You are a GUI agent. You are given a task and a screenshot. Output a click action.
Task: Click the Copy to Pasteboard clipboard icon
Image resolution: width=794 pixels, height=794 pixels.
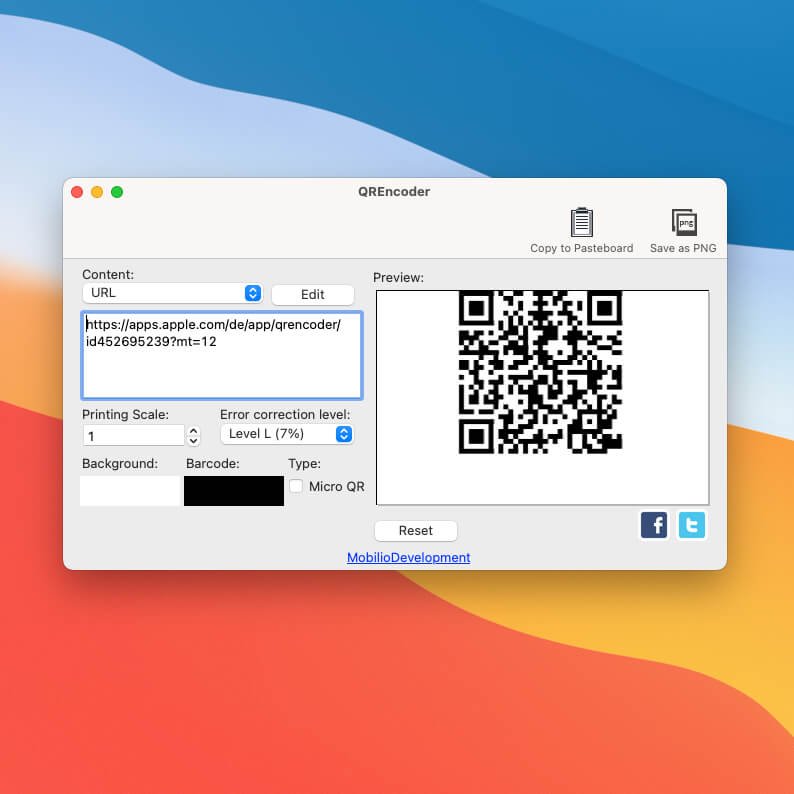point(581,222)
